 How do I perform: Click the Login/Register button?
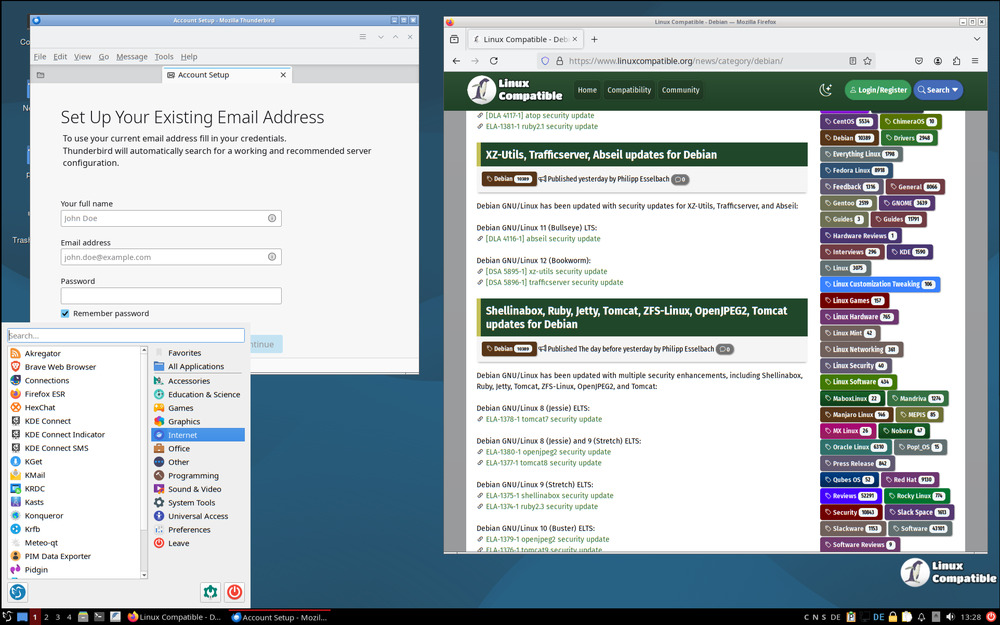(878, 90)
